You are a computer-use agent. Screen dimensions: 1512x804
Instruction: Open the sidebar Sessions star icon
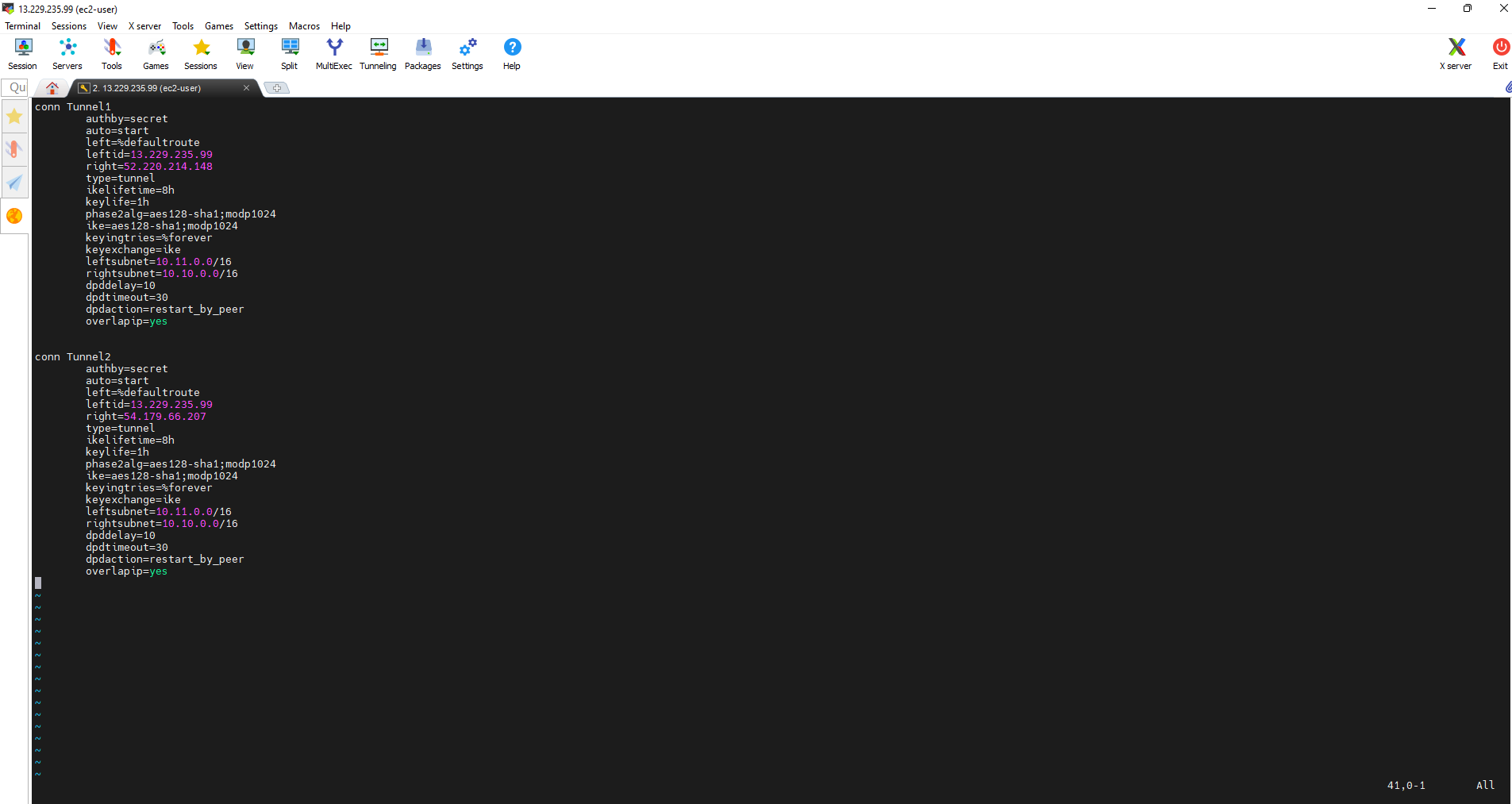click(x=14, y=117)
